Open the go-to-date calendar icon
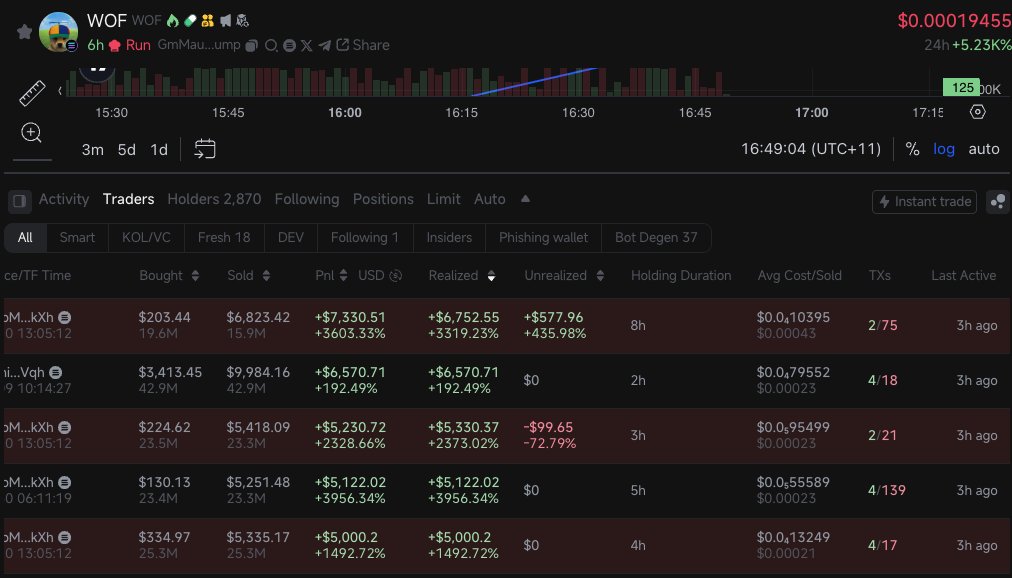1012x578 pixels. [205, 149]
